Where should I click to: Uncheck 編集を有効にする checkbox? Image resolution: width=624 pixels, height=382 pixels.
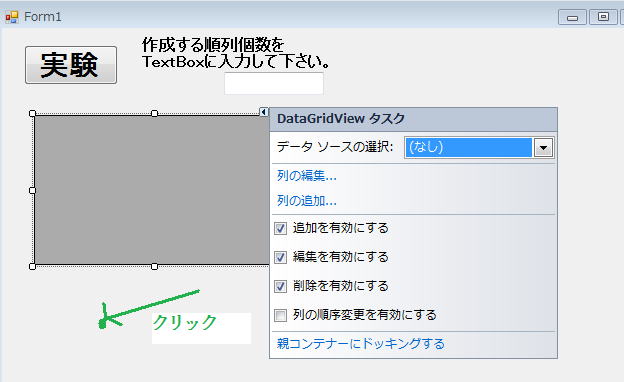[x=280, y=257]
